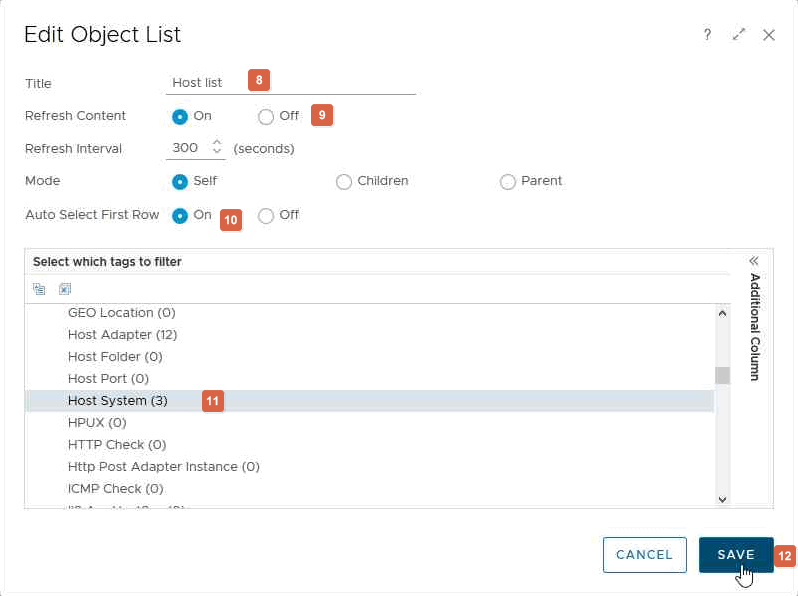Disable Auto Select First Row
The height and width of the screenshot is (596, 798).
point(266,215)
